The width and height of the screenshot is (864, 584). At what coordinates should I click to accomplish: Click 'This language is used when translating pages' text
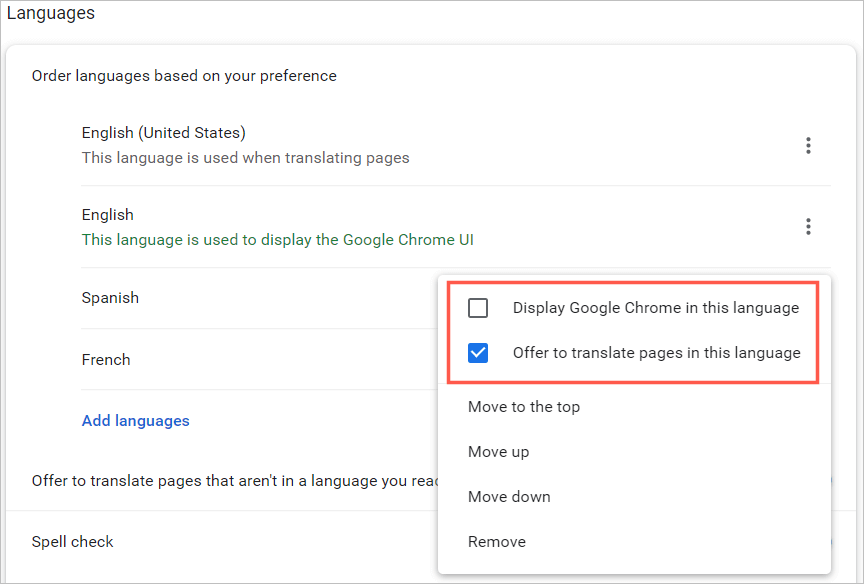click(x=245, y=158)
